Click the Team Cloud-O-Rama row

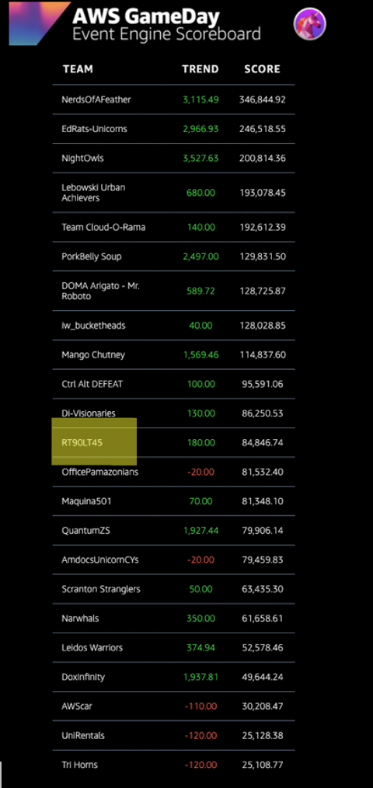173,227
